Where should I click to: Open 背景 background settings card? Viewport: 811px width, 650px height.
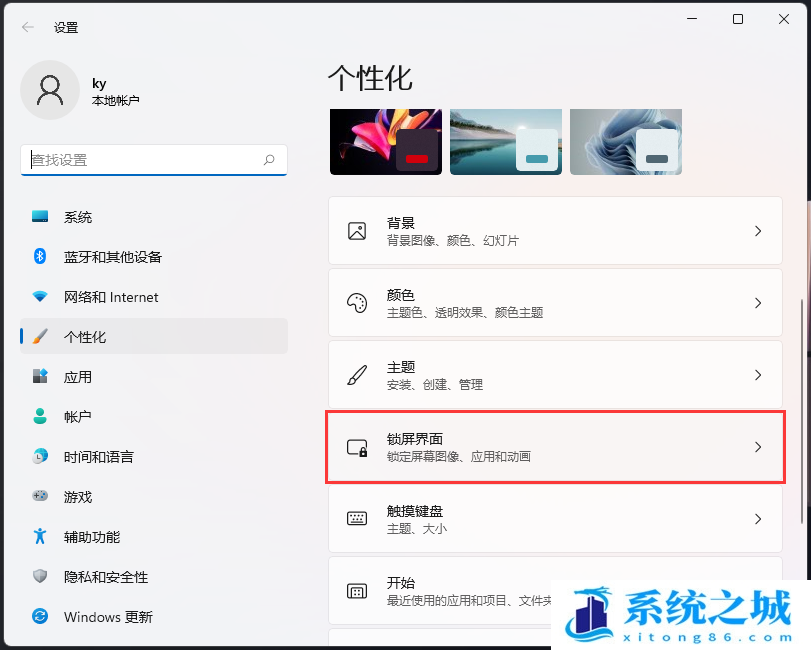(555, 231)
